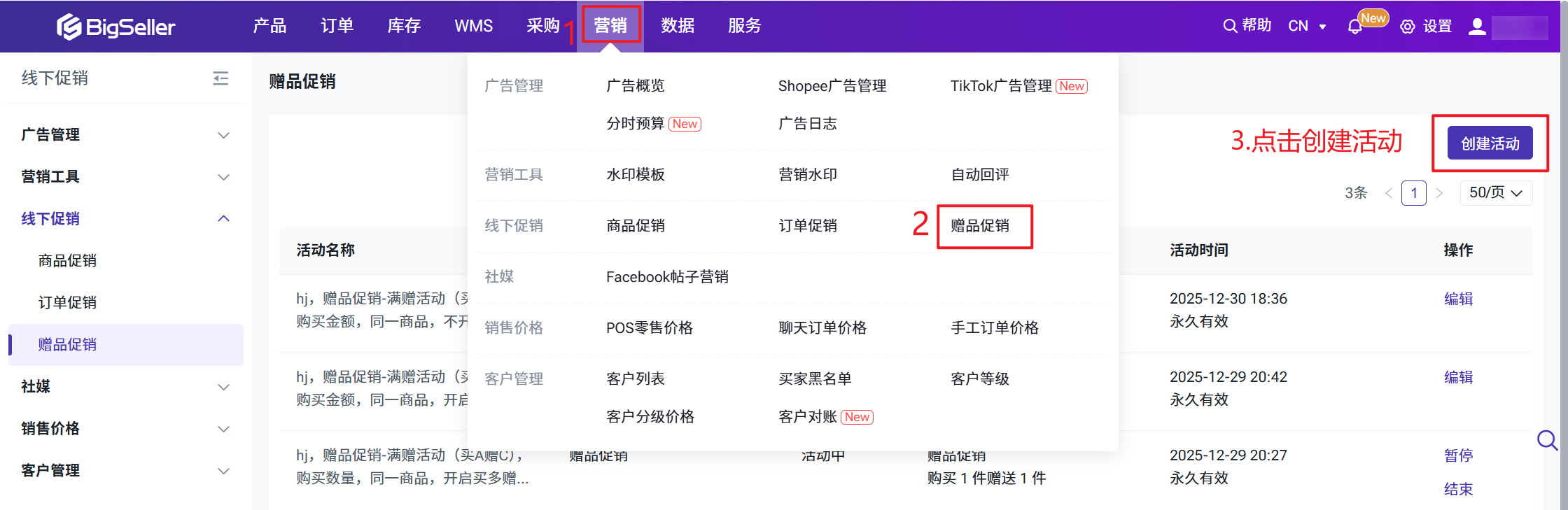Open the 50/页 page size dropdown
Viewport: 1568px width, 510px height.
[x=1496, y=193]
